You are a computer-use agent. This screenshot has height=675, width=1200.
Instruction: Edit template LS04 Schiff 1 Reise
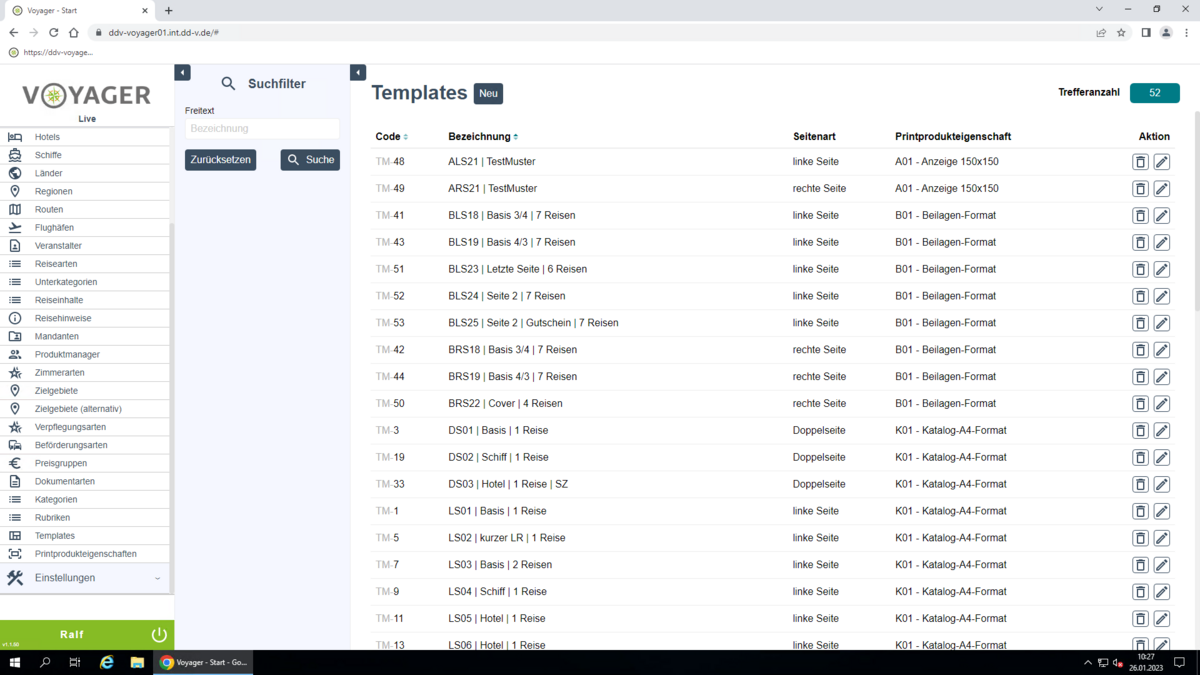tap(1161, 592)
